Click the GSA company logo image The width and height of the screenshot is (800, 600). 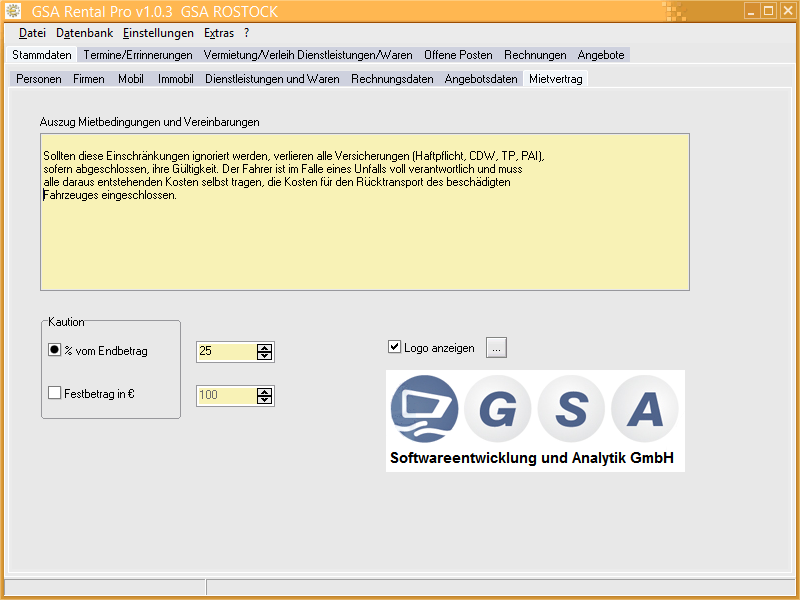pyautogui.click(x=535, y=420)
